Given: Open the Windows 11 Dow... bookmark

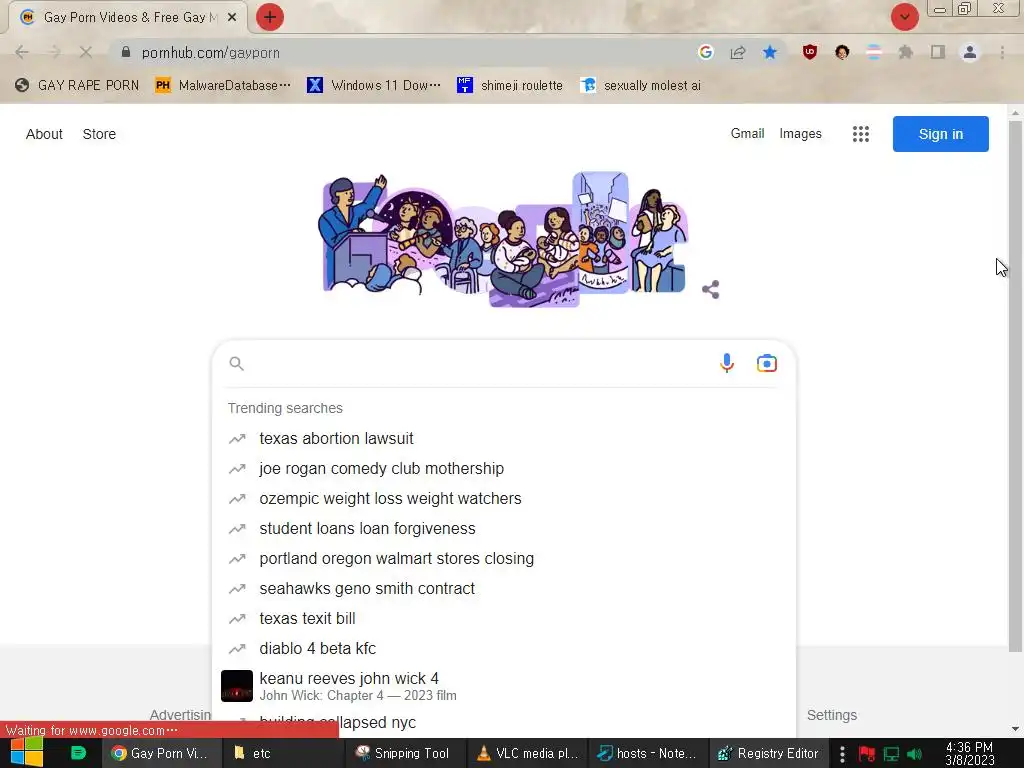Looking at the screenshot, I should (374, 86).
